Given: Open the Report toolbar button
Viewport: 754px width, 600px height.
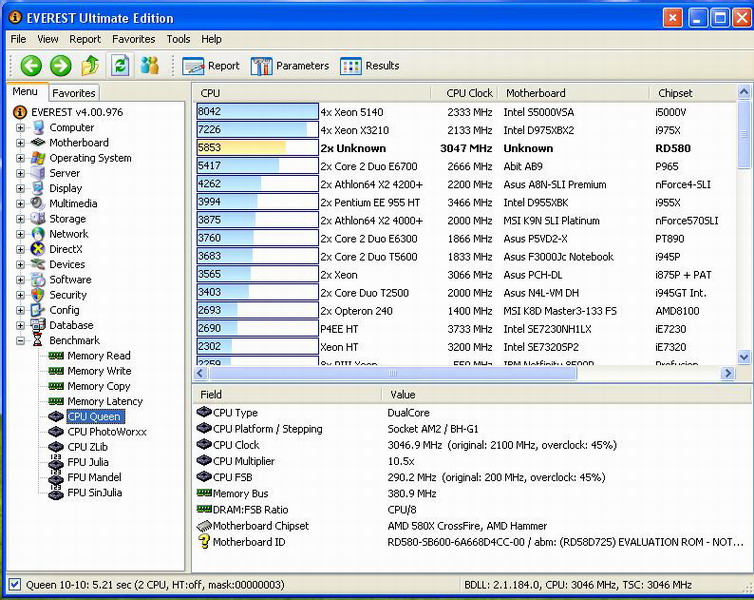Looking at the screenshot, I should click(x=211, y=66).
